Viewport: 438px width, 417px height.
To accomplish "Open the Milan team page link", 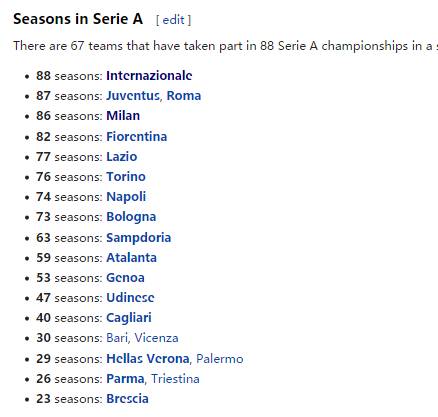I will [x=123, y=116].
